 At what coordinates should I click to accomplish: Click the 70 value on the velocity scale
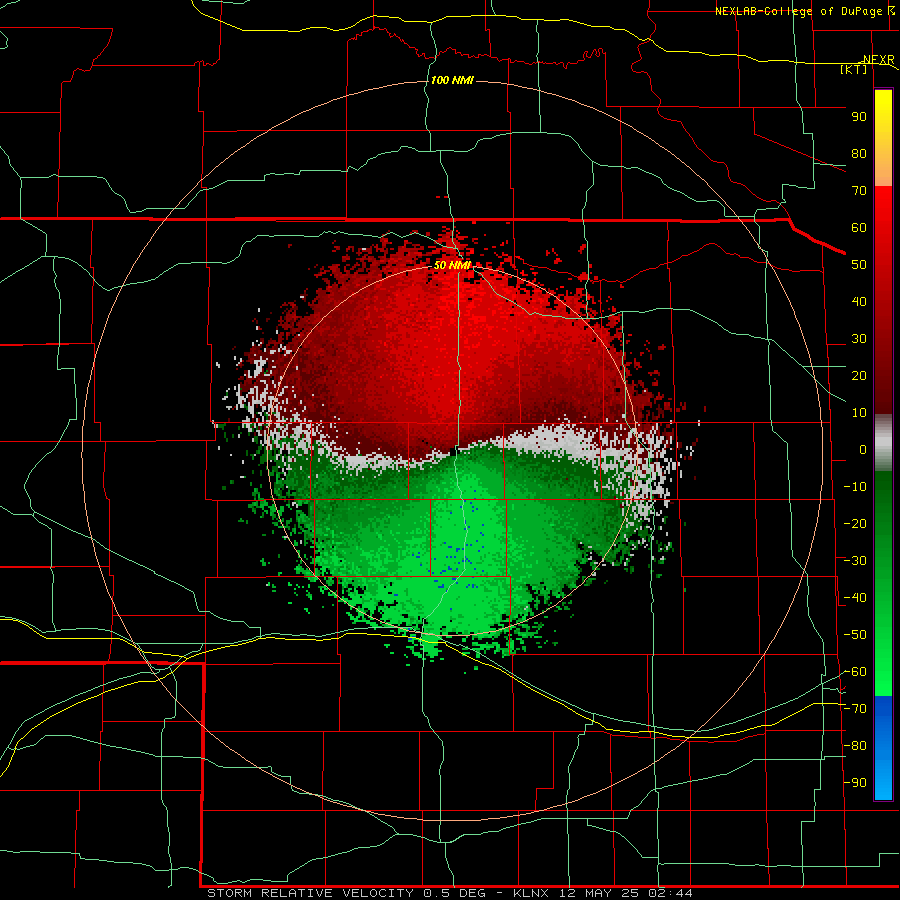(x=859, y=191)
